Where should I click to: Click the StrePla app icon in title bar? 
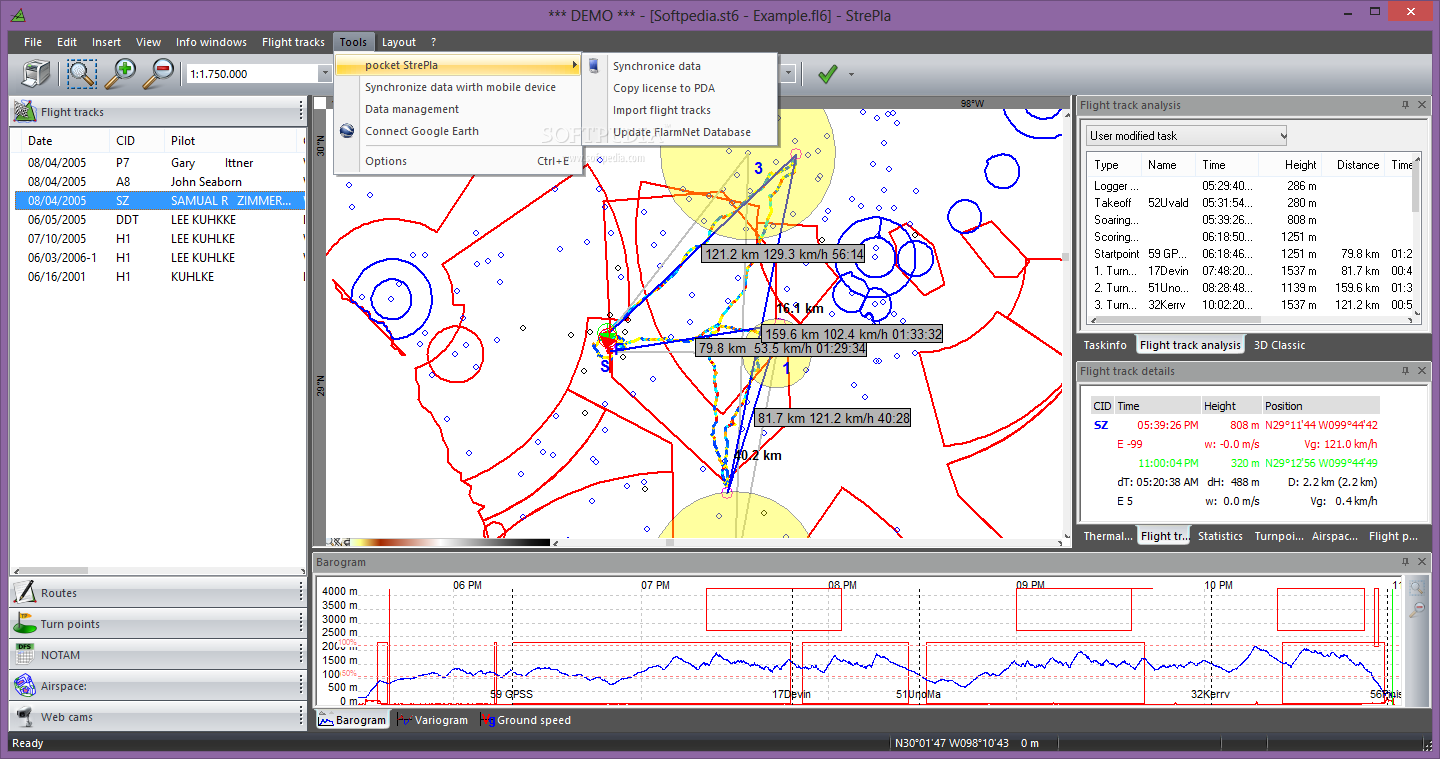coord(17,13)
